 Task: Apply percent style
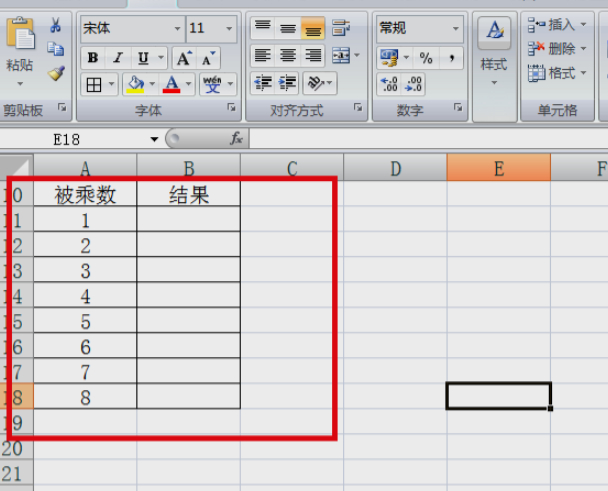pyautogui.click(x=426, y=58)
